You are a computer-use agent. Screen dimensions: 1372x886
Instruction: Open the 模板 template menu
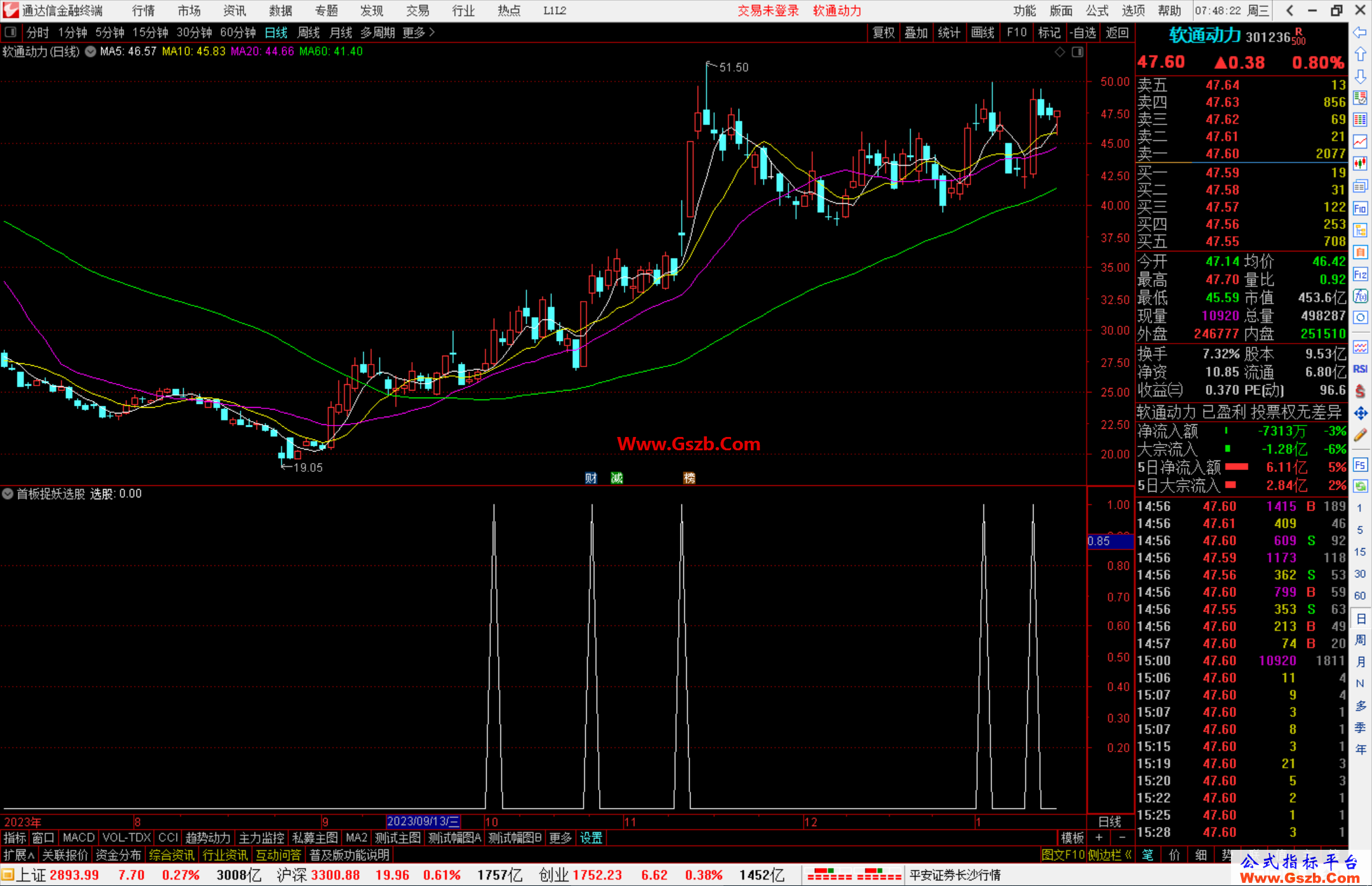point(1072,838)
